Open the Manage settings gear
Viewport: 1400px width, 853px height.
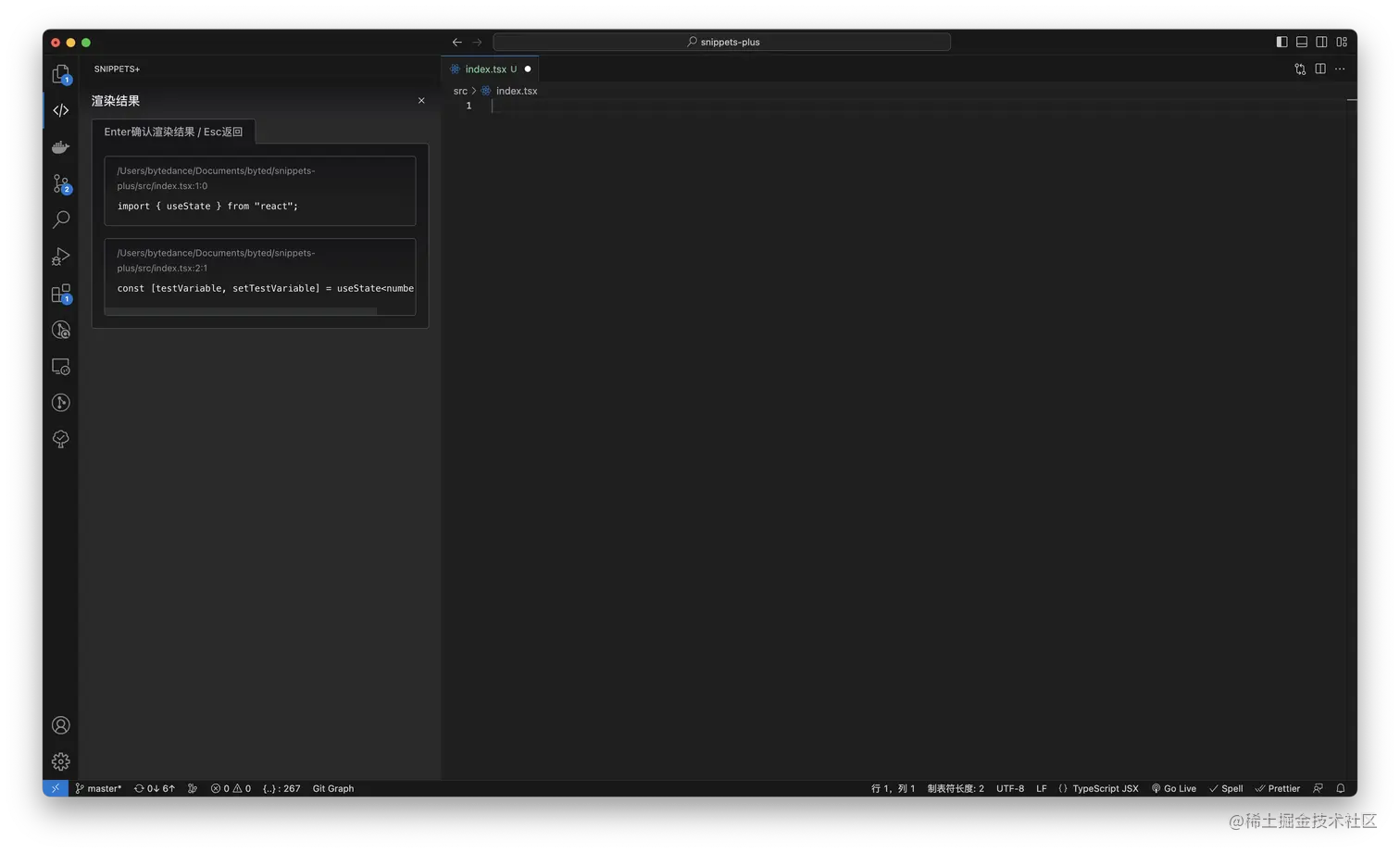(61, 761)
